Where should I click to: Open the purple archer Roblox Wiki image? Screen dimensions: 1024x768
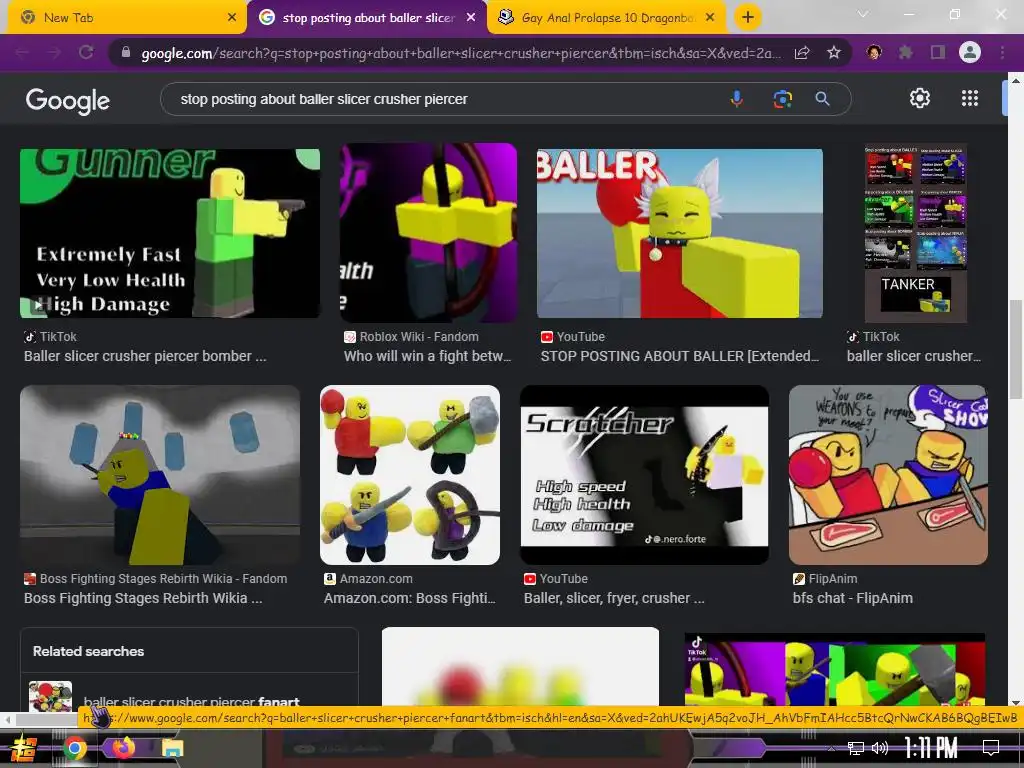point(428,232)
